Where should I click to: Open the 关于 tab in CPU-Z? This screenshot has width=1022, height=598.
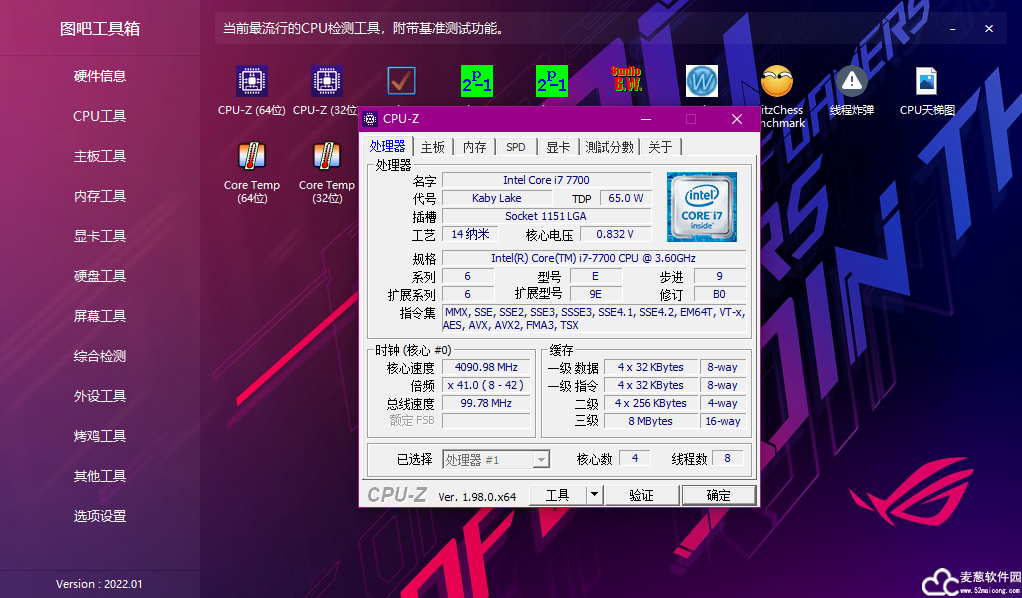660,147
